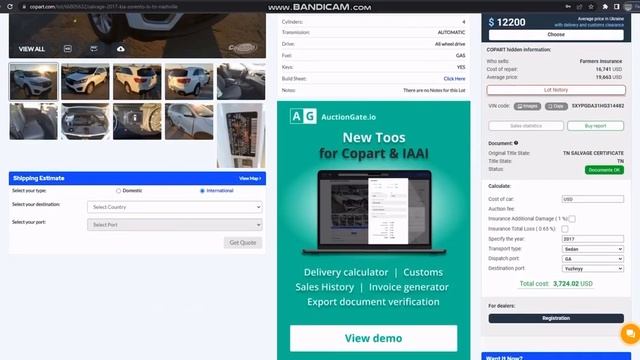Select the front-left car thumbnail with sunset
Screen dimensions: 640x360
coord(33,82)
